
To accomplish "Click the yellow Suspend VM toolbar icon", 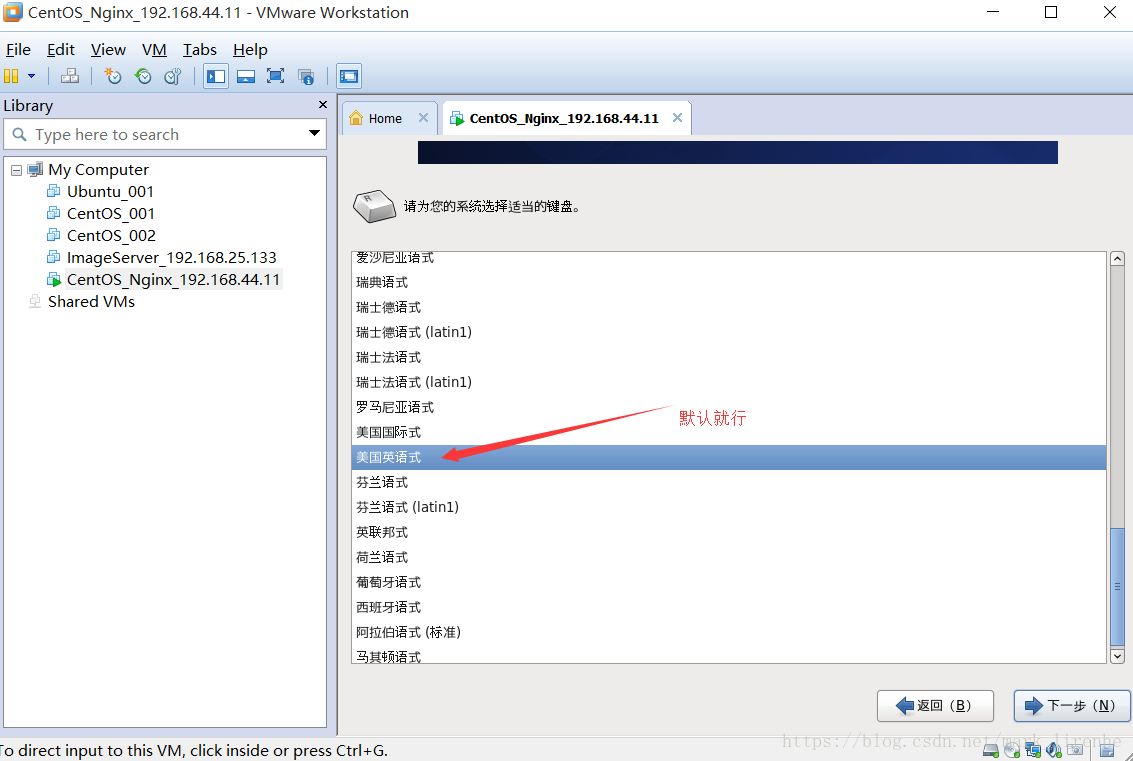I will 11,76.
